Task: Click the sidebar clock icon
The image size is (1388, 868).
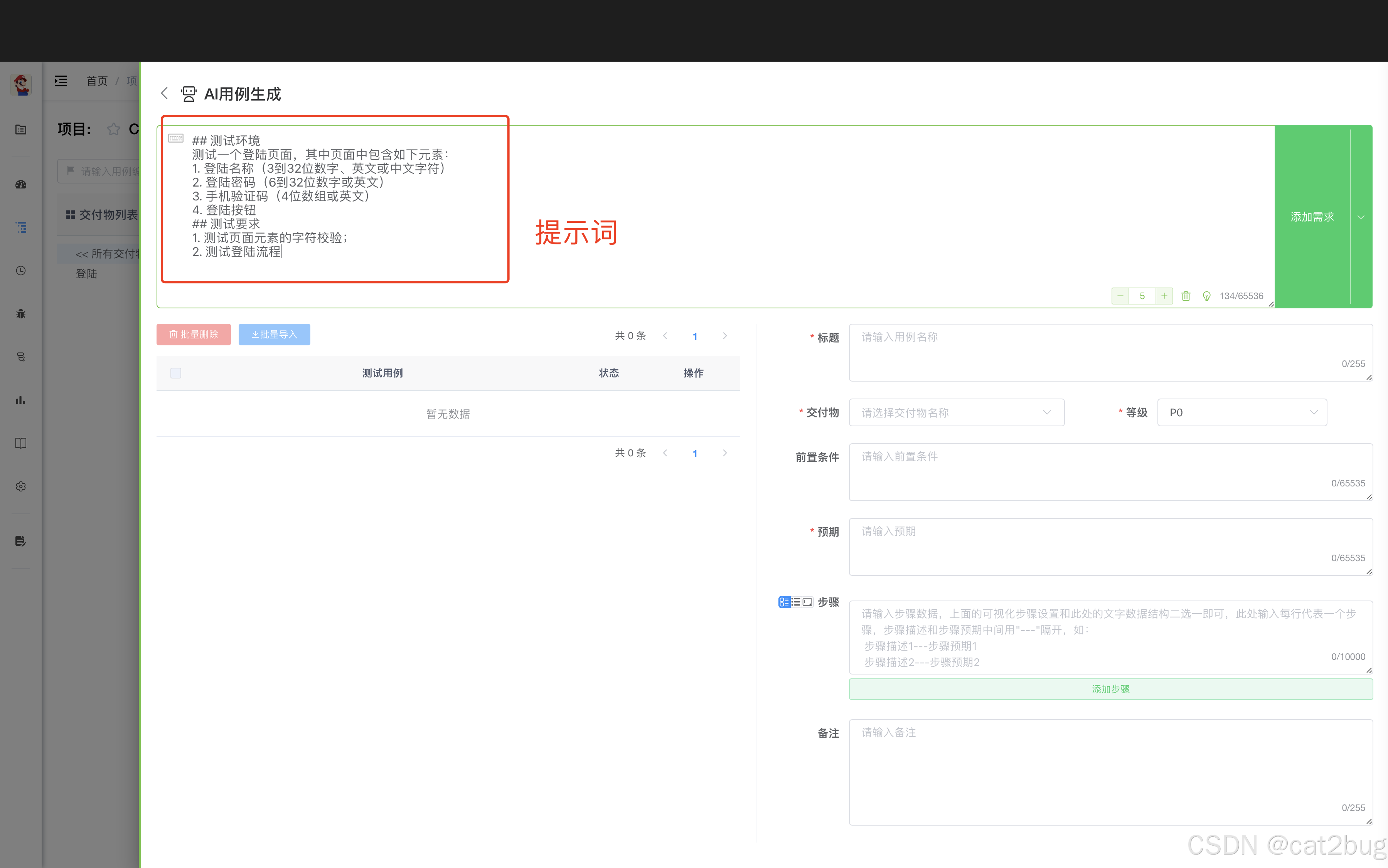Action: (21, 271)
